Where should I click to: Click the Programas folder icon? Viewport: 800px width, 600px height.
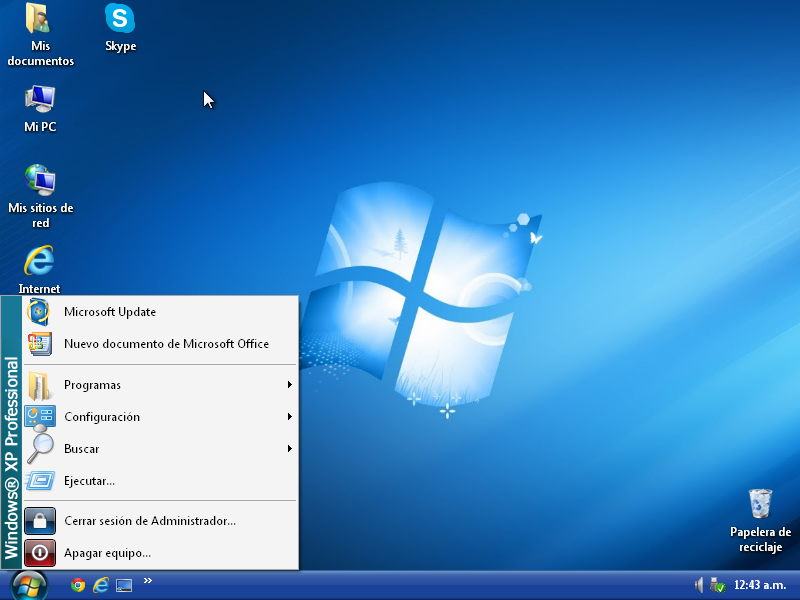pos(39,385)
